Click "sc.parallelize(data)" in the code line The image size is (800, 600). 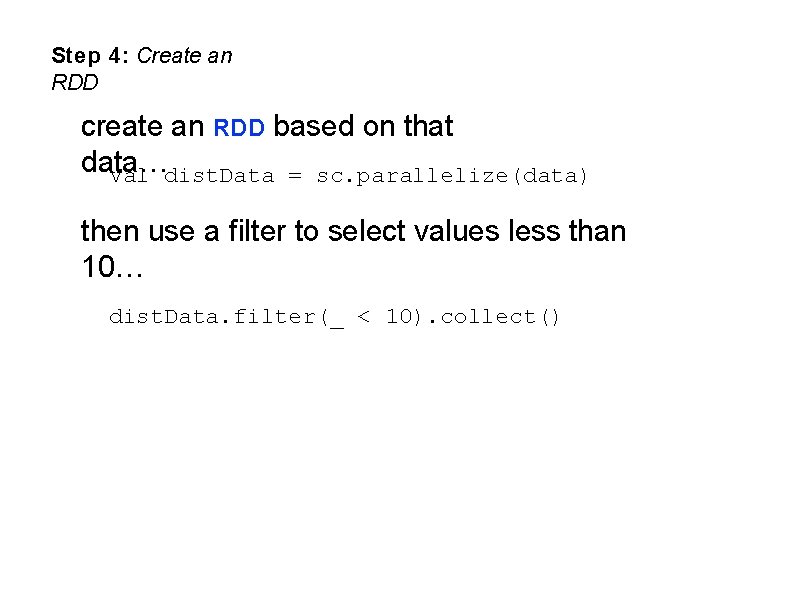(x=452, y=176)
